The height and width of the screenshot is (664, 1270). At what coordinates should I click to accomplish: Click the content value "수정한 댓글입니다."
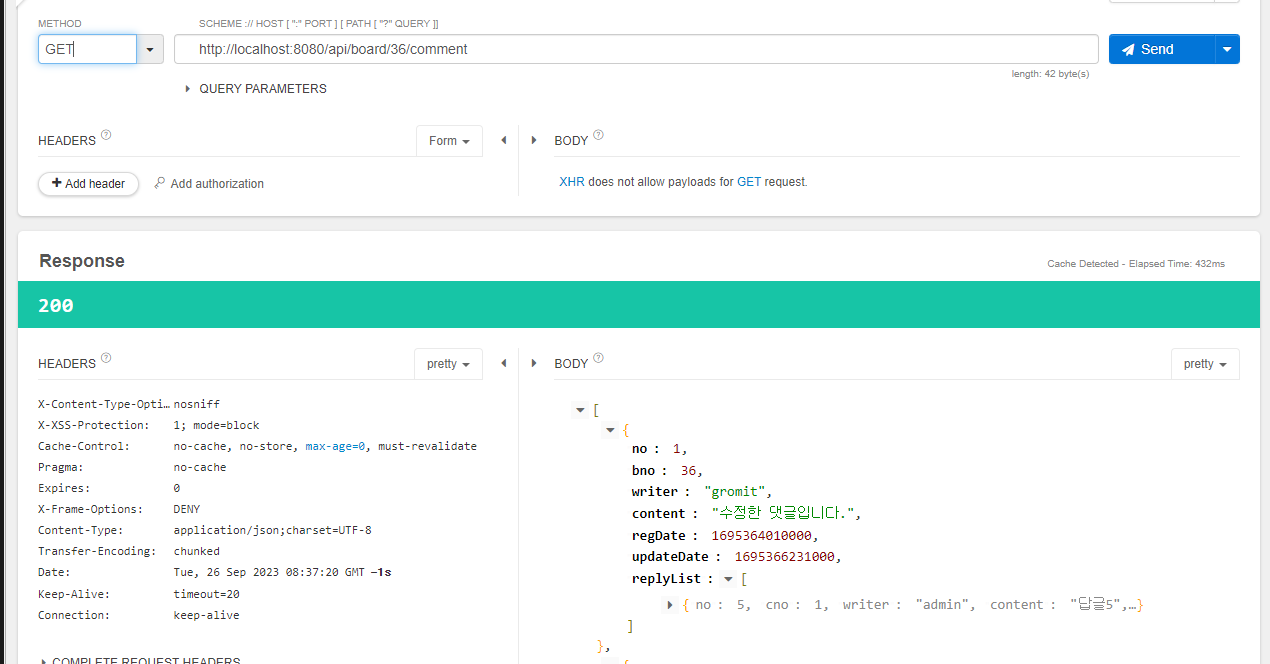point(784,513)
